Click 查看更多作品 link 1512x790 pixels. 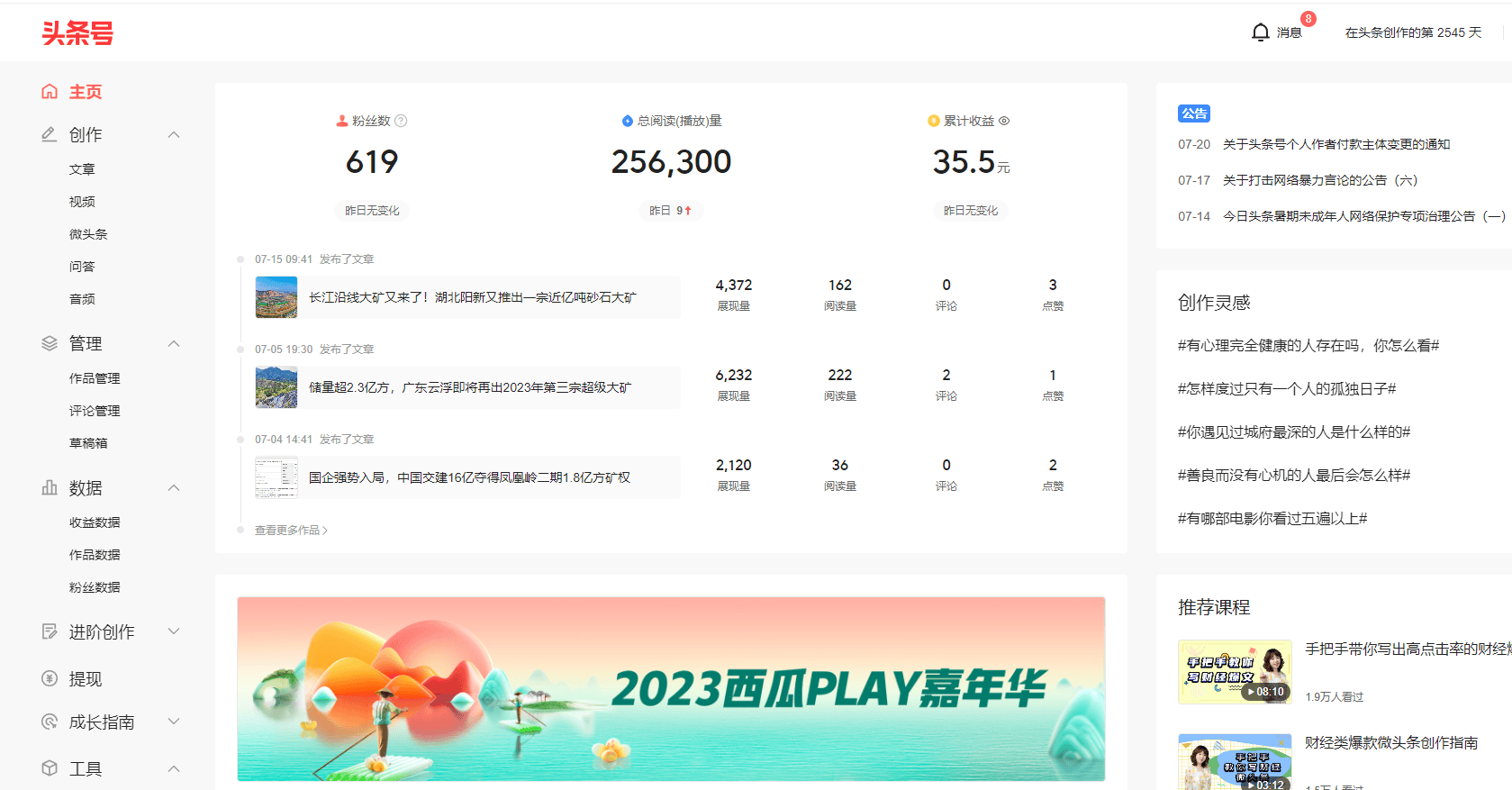pos(291,531)
